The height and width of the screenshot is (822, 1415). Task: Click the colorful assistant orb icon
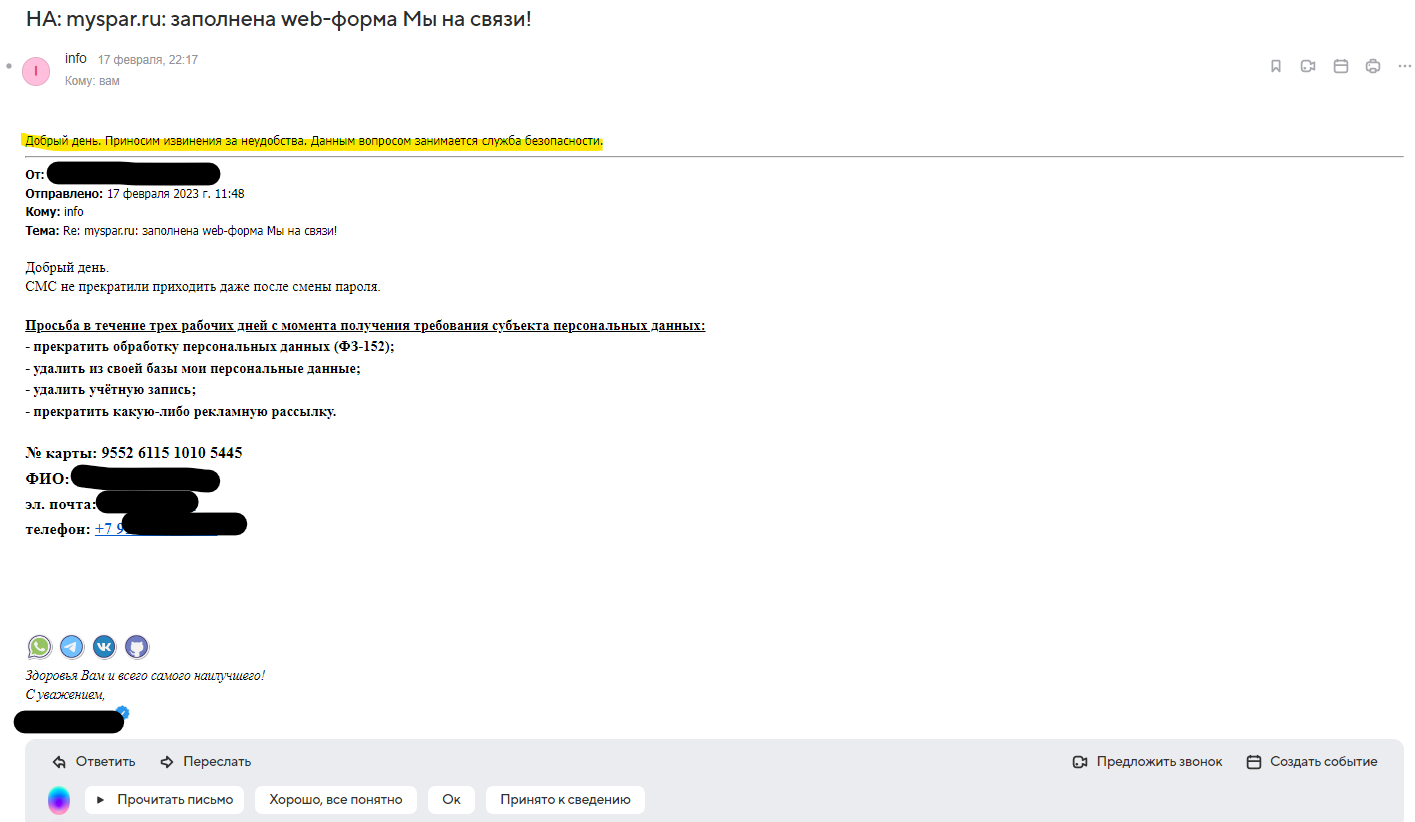(59, 800)
